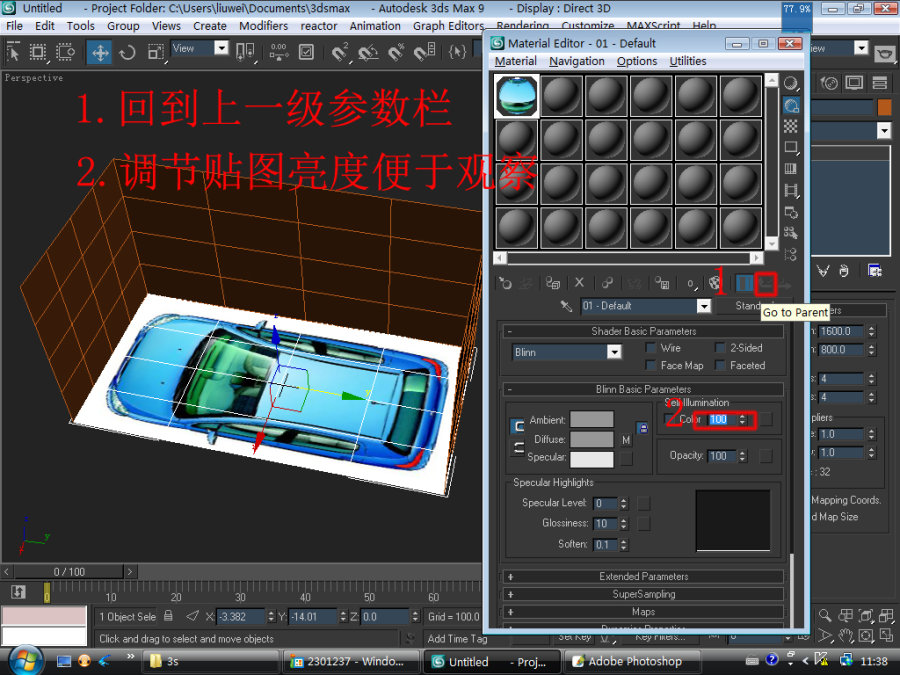
Task: Toggle the Show End Result icon
Action: click(x=744, y=283)
